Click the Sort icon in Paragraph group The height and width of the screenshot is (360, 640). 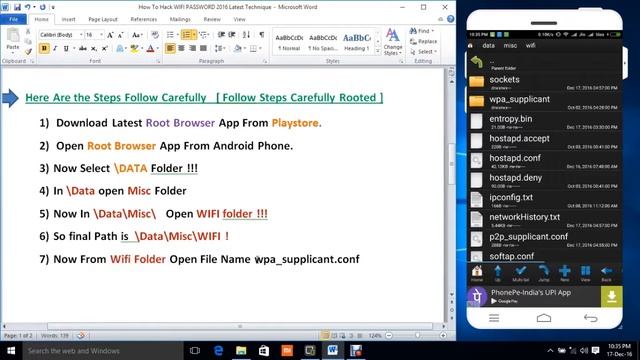pyautogui.click(x=247, y=35)
